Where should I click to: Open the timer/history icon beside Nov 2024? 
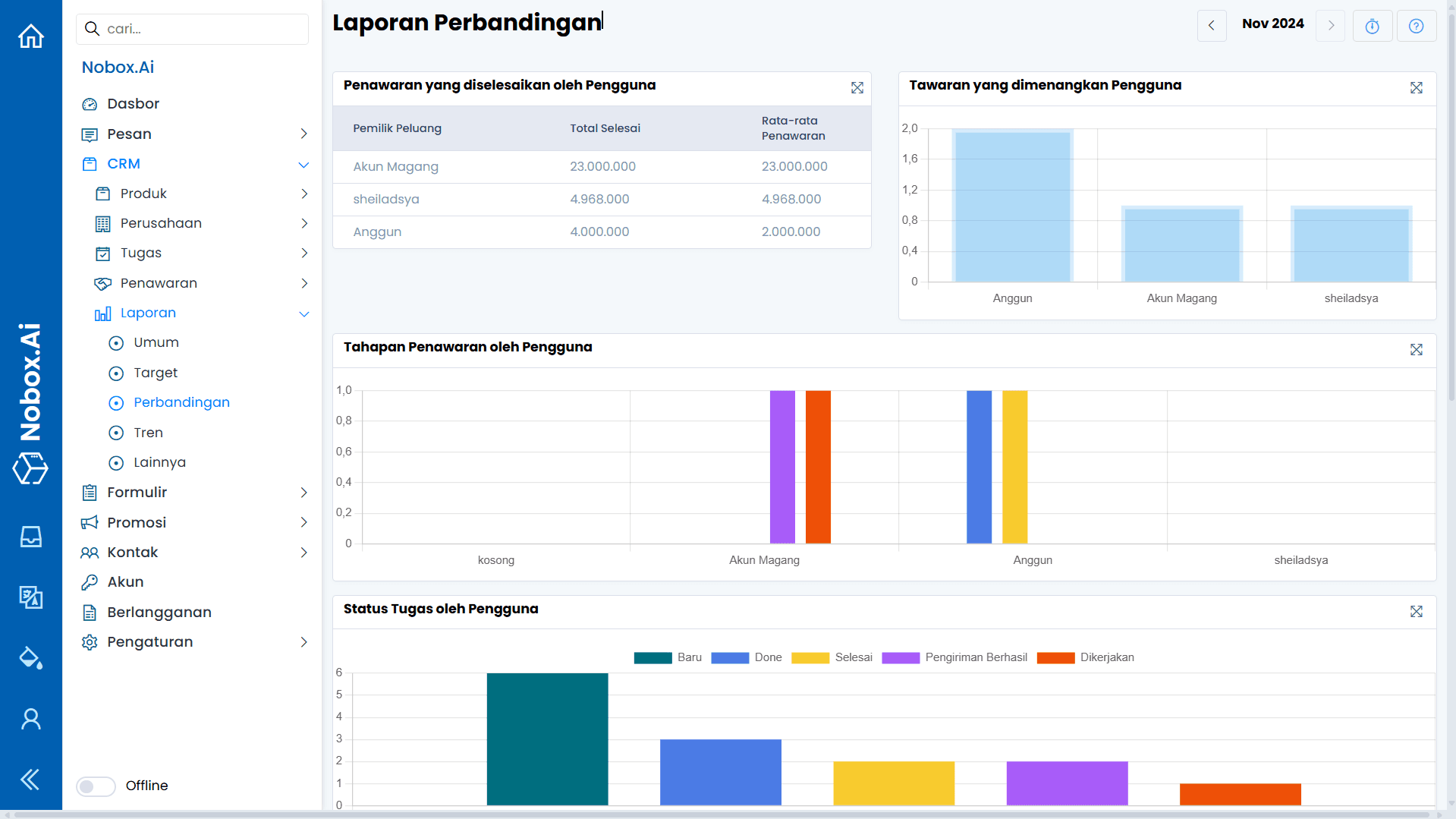pyautogui.click(x=1372, y=25)
